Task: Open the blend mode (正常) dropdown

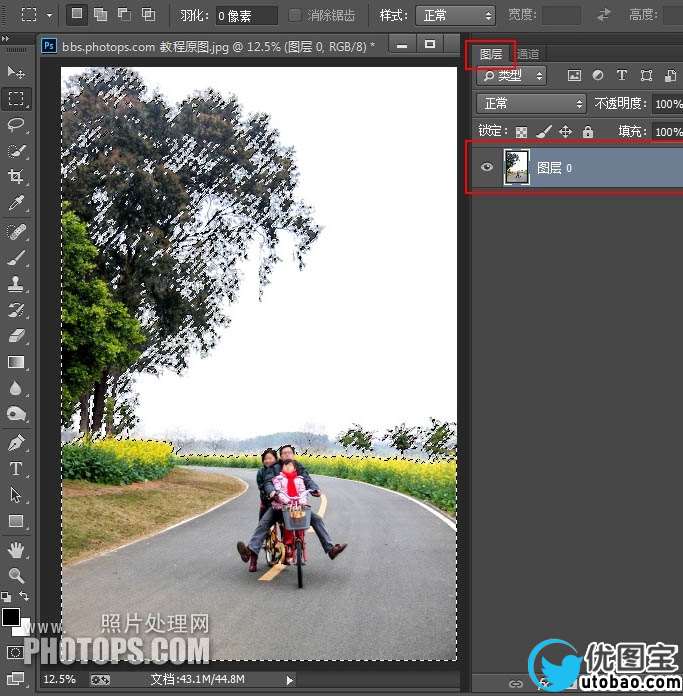Action: [531, 103]
